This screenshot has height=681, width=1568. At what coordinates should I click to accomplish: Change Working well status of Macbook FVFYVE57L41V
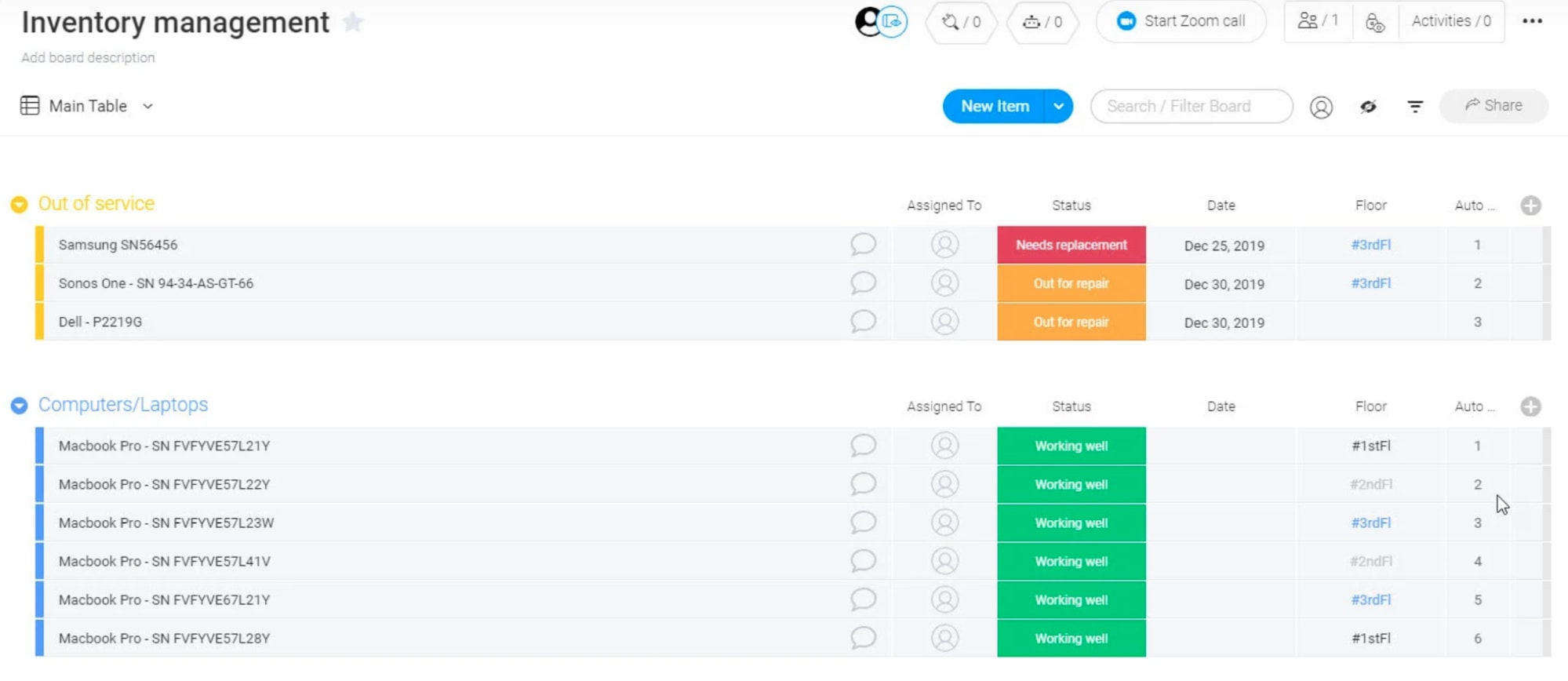1071,561
